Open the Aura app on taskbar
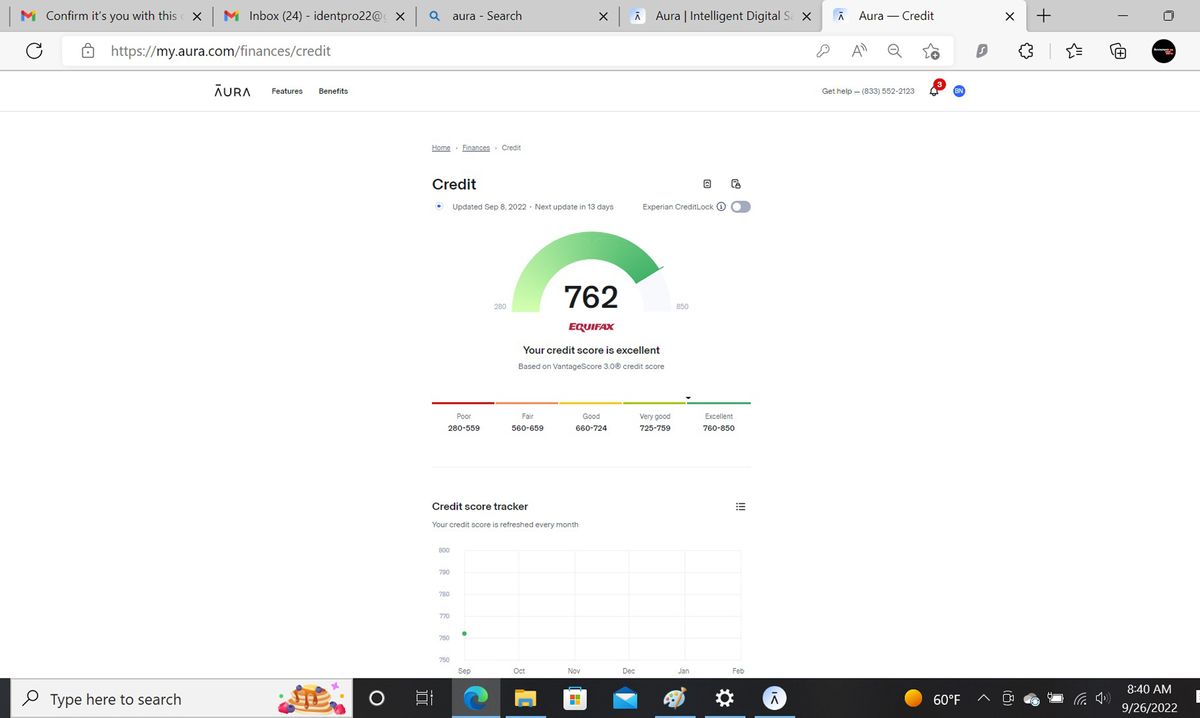The height and width of the screenshot is (718, 1200). click(775, 699)
